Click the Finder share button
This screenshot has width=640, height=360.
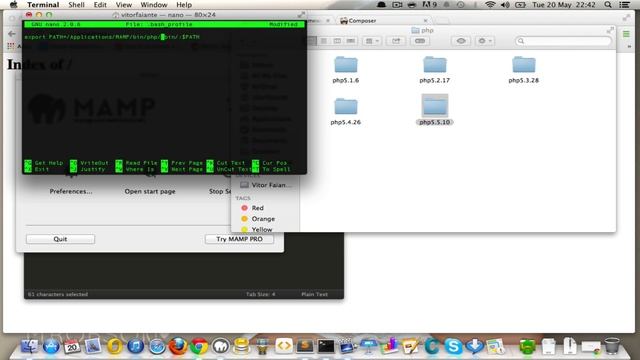[x=396, y=41]
